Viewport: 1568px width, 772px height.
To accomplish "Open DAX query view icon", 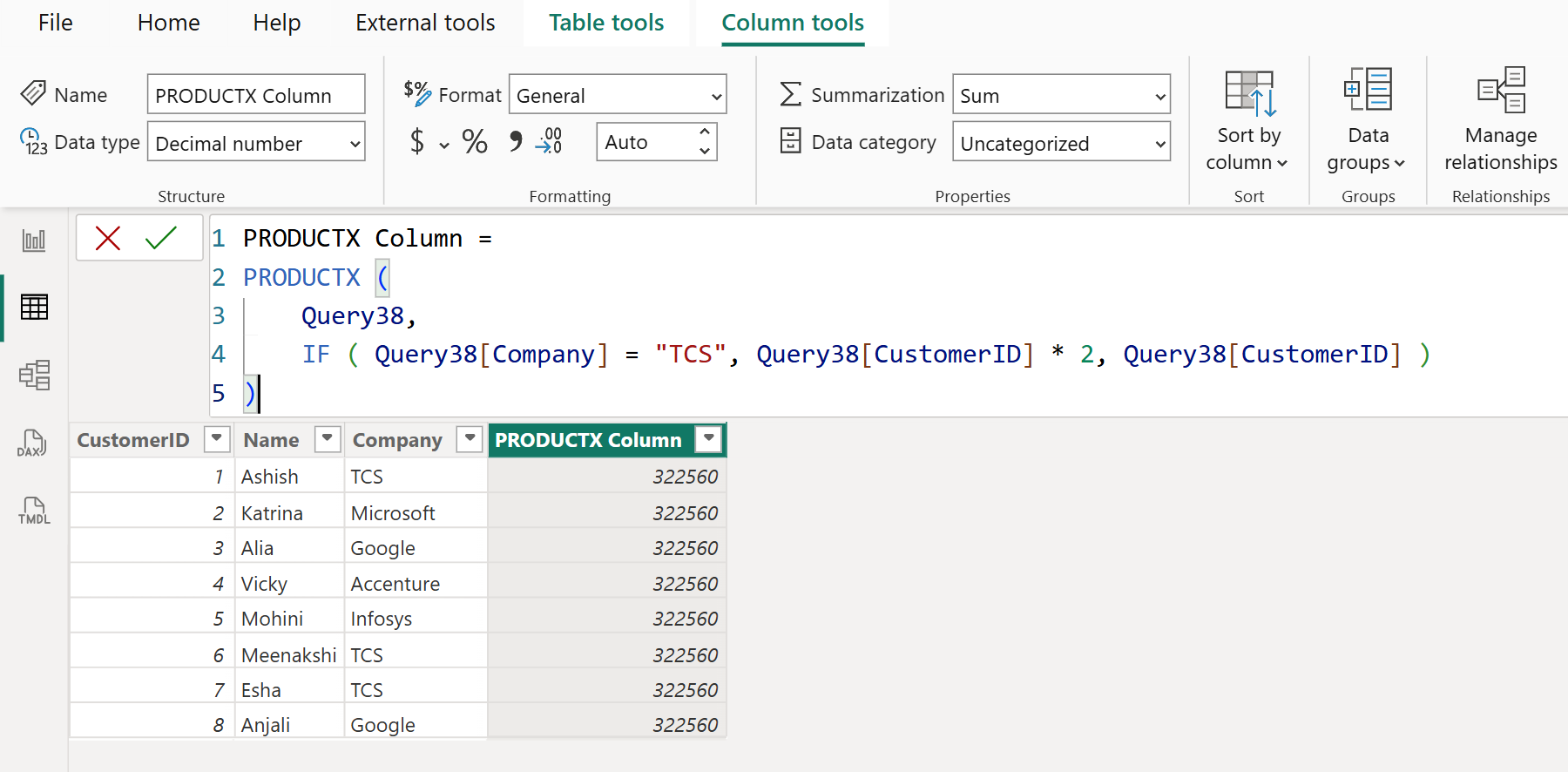I will point(34,443).
